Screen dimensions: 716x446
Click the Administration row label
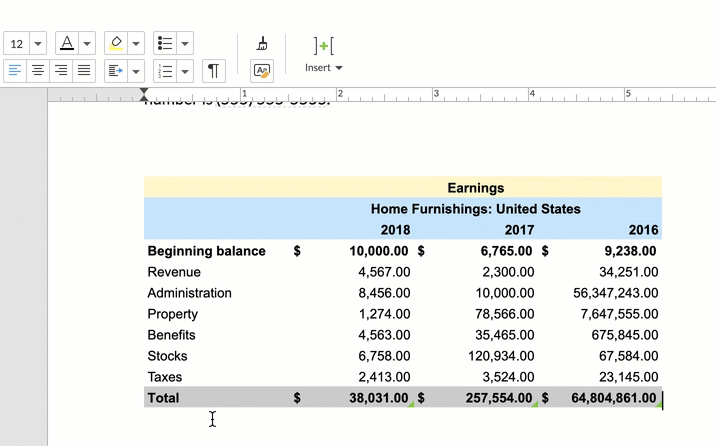[x=190, y=293]
